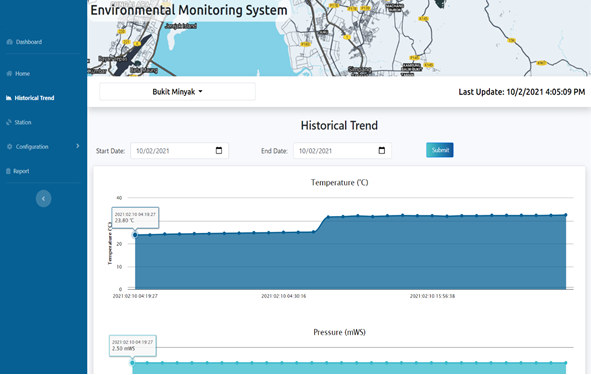Click the first pressure data point at 2.50 mWS
This screenshot has width=591, height=375.
pyautogui.click(x=132, y=363)
